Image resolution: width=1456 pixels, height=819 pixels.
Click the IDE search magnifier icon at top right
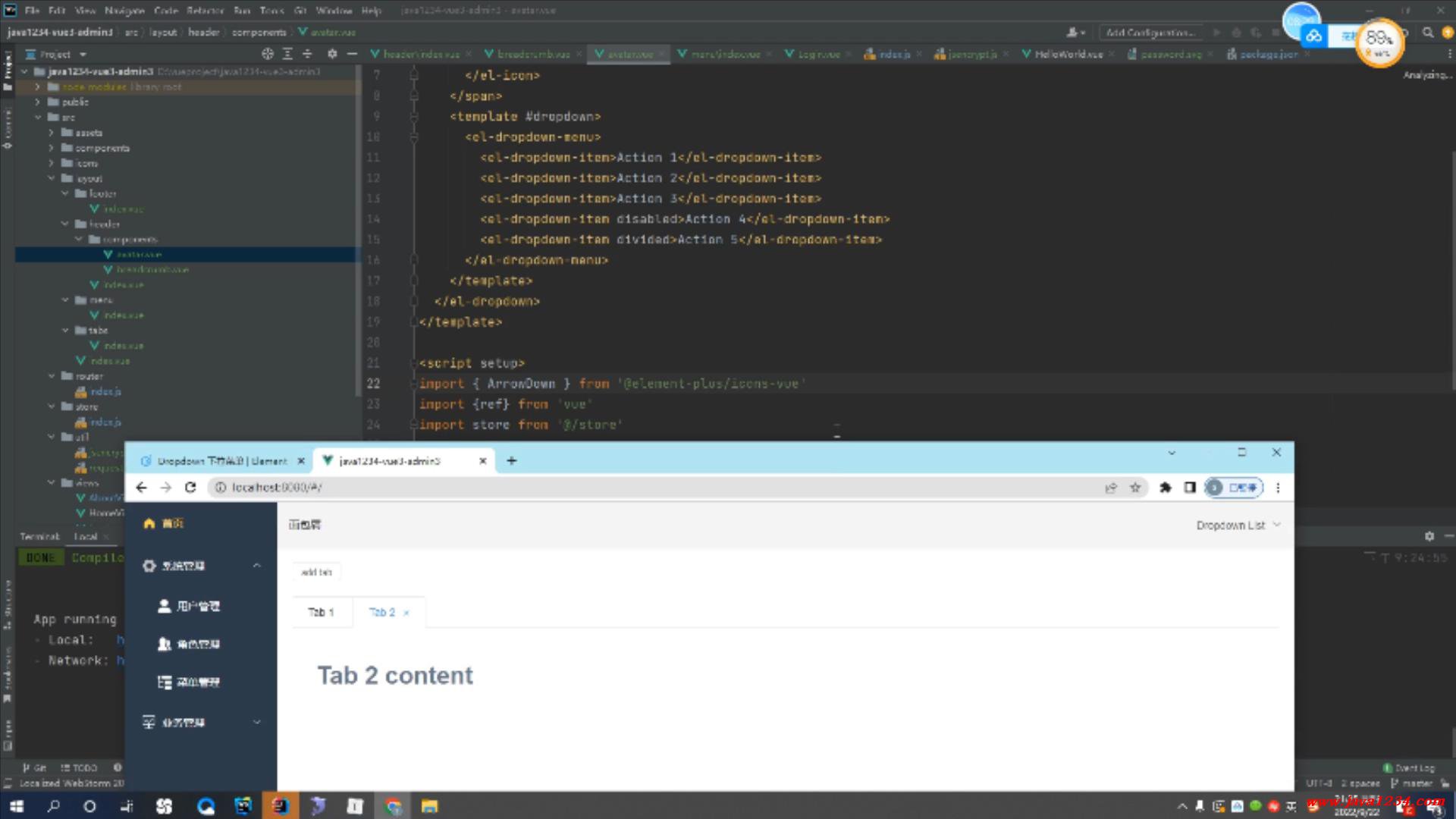pyautogui.click(x=1428, y=33)
